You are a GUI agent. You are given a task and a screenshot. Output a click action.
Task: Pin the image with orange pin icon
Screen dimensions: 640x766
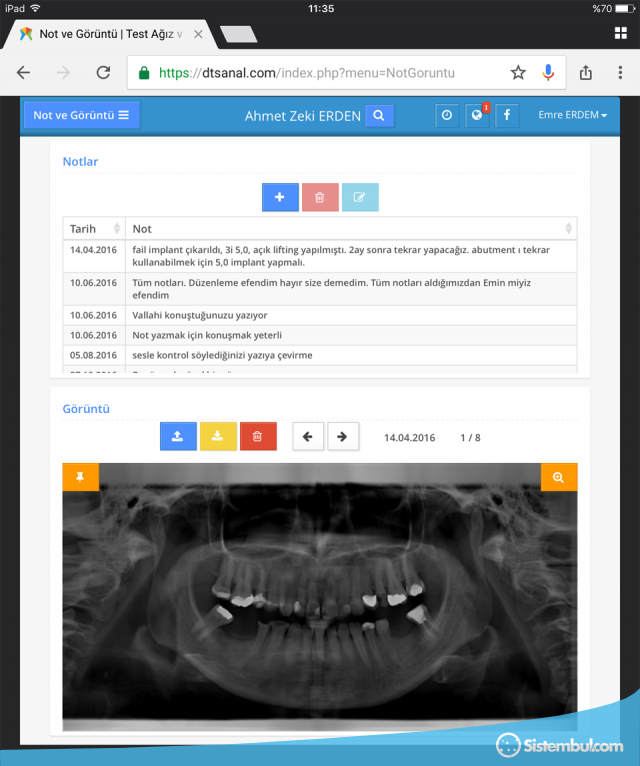click(81, 477)
